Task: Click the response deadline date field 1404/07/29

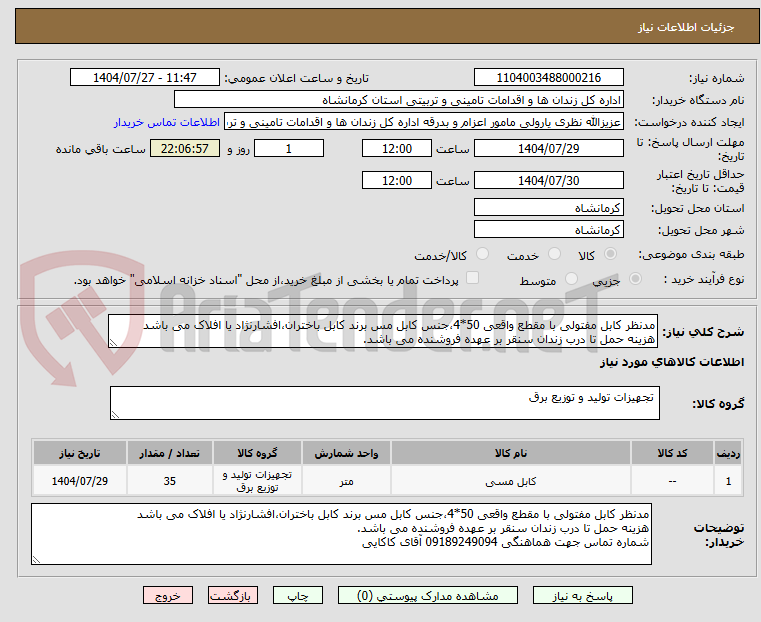Action: (x=548, y=148)
